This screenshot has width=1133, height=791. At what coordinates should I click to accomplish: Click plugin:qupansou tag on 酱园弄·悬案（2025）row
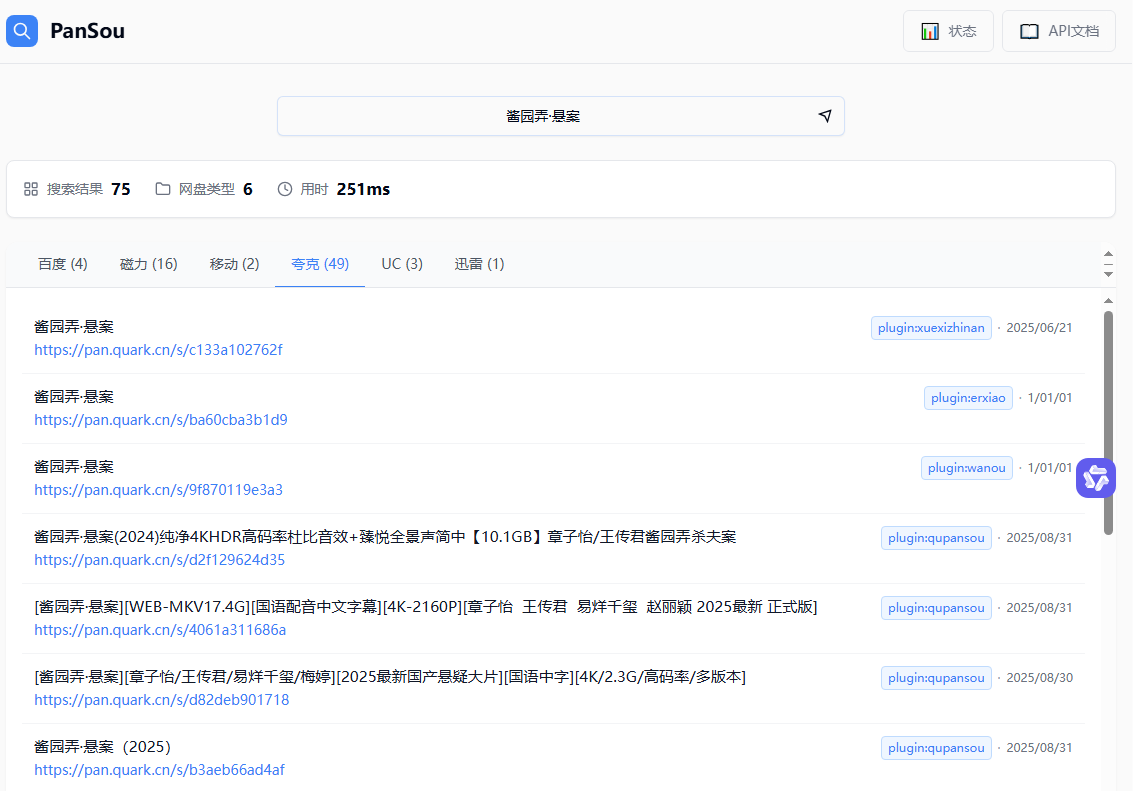pyautogui.click(x=936, y=748)
